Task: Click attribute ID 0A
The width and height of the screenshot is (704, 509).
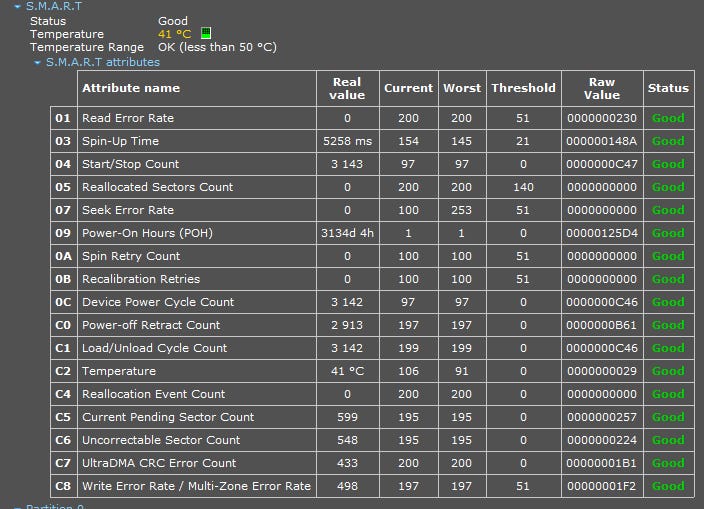Action: 63,256
